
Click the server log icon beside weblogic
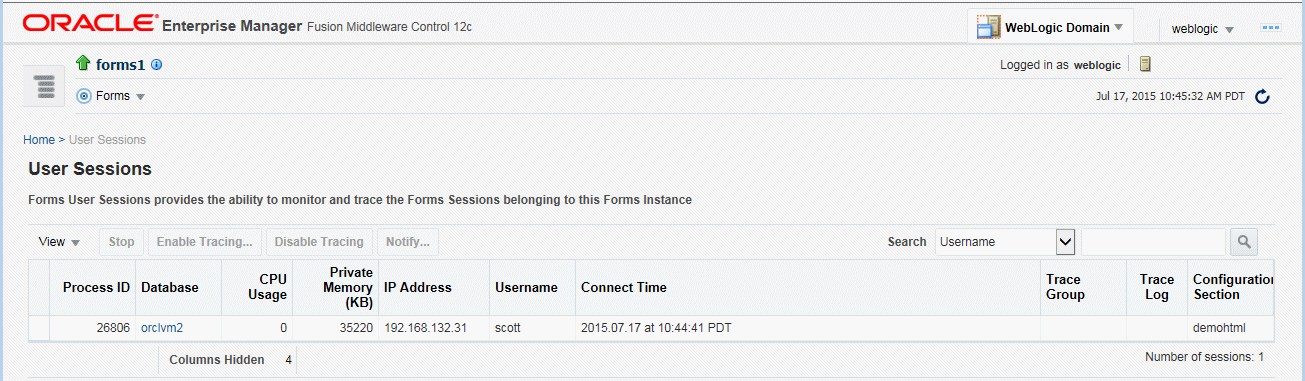(1145, 64)
